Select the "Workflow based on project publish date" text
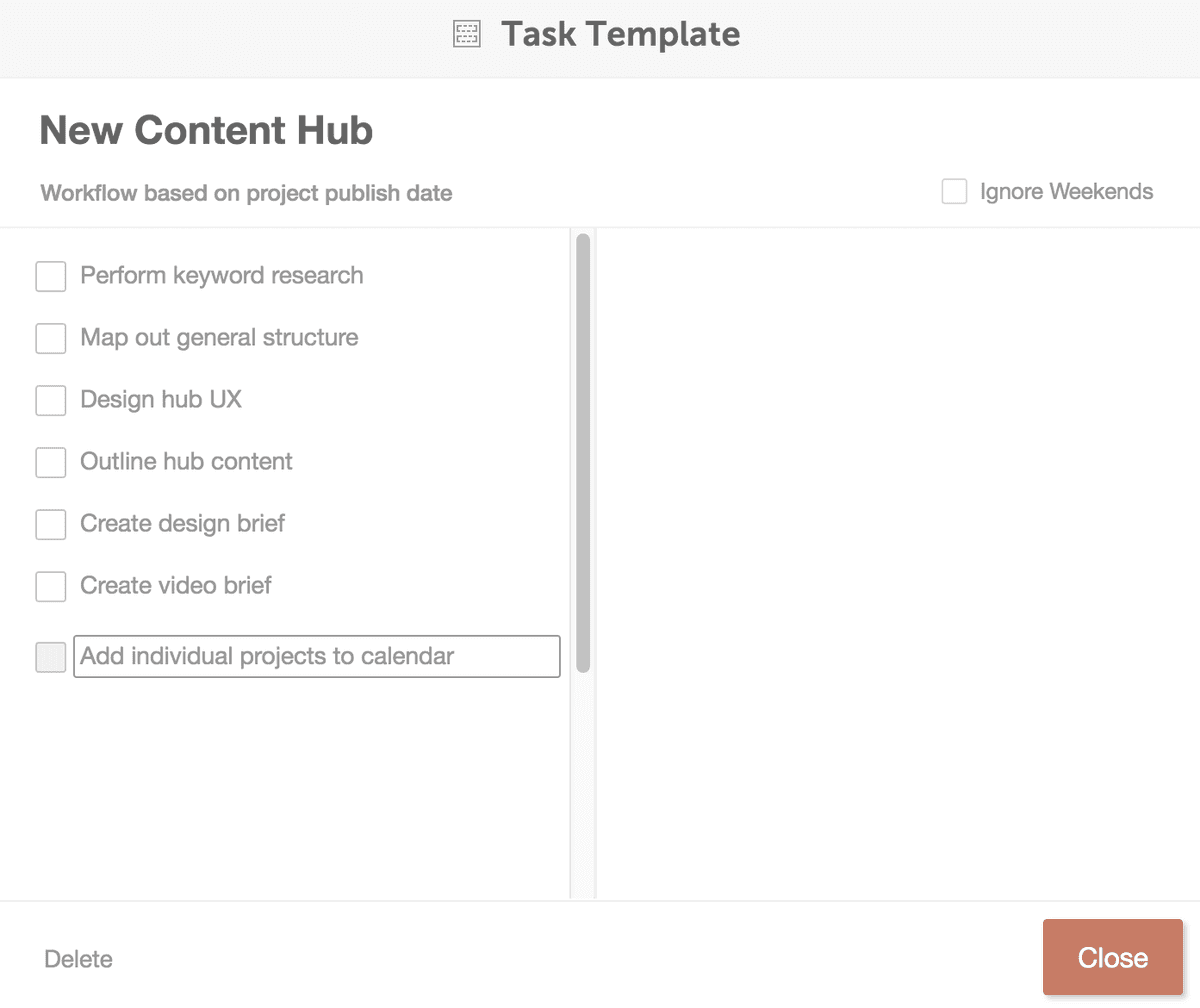The width and height of the screenshot is (1200, 1008). [245, 193]
